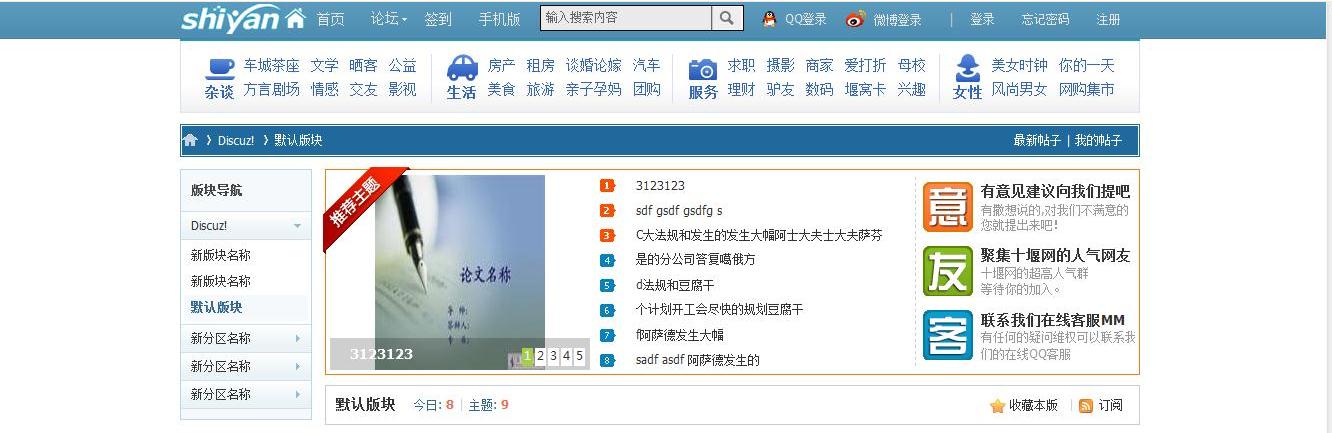Click the search magnifier button

pos(727,18)
